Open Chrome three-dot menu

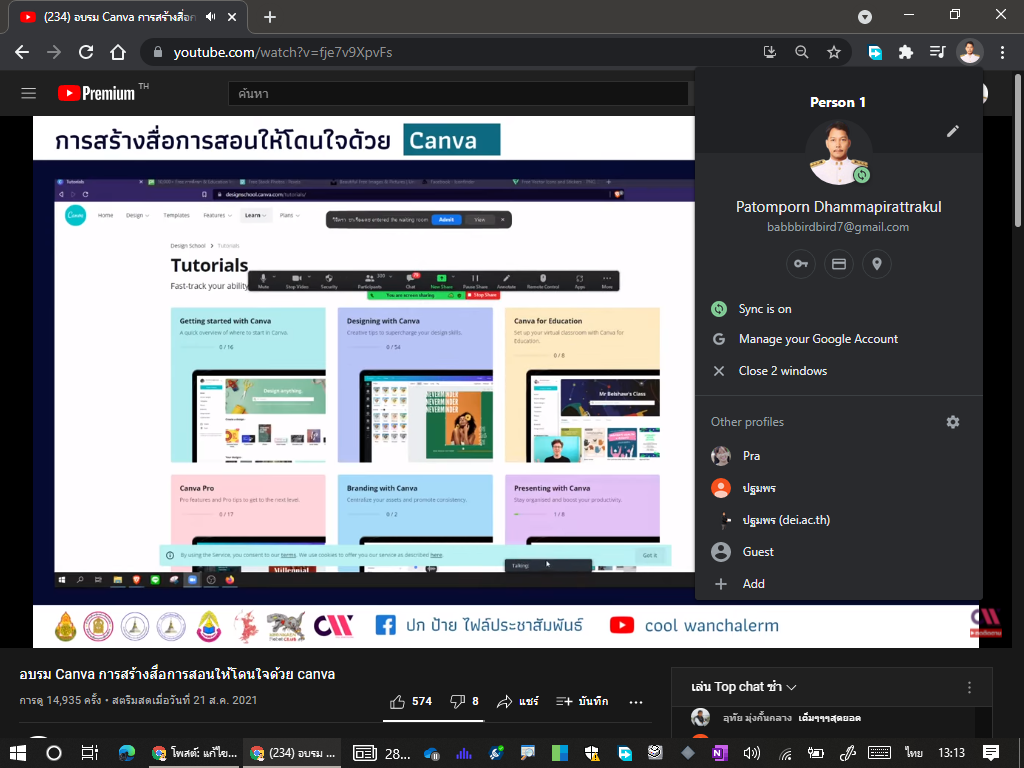coord(1002,52)
